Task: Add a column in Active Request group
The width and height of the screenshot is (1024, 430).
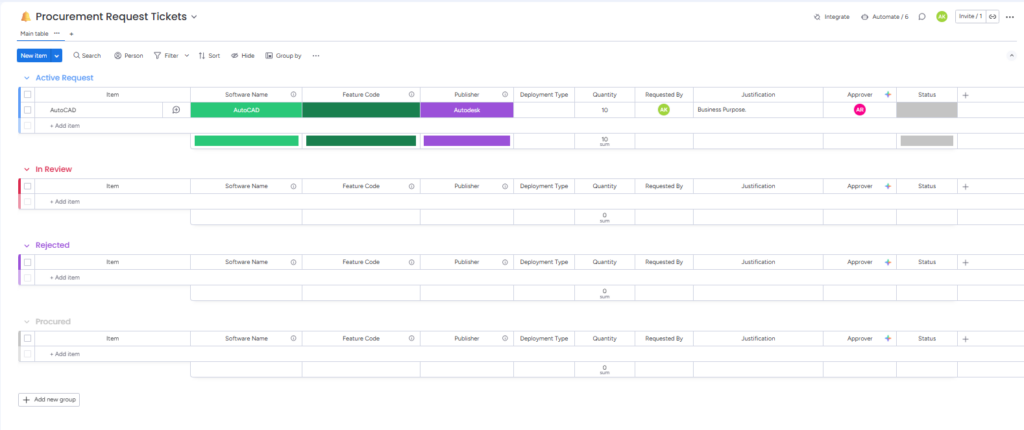Action: click(965, 94)
